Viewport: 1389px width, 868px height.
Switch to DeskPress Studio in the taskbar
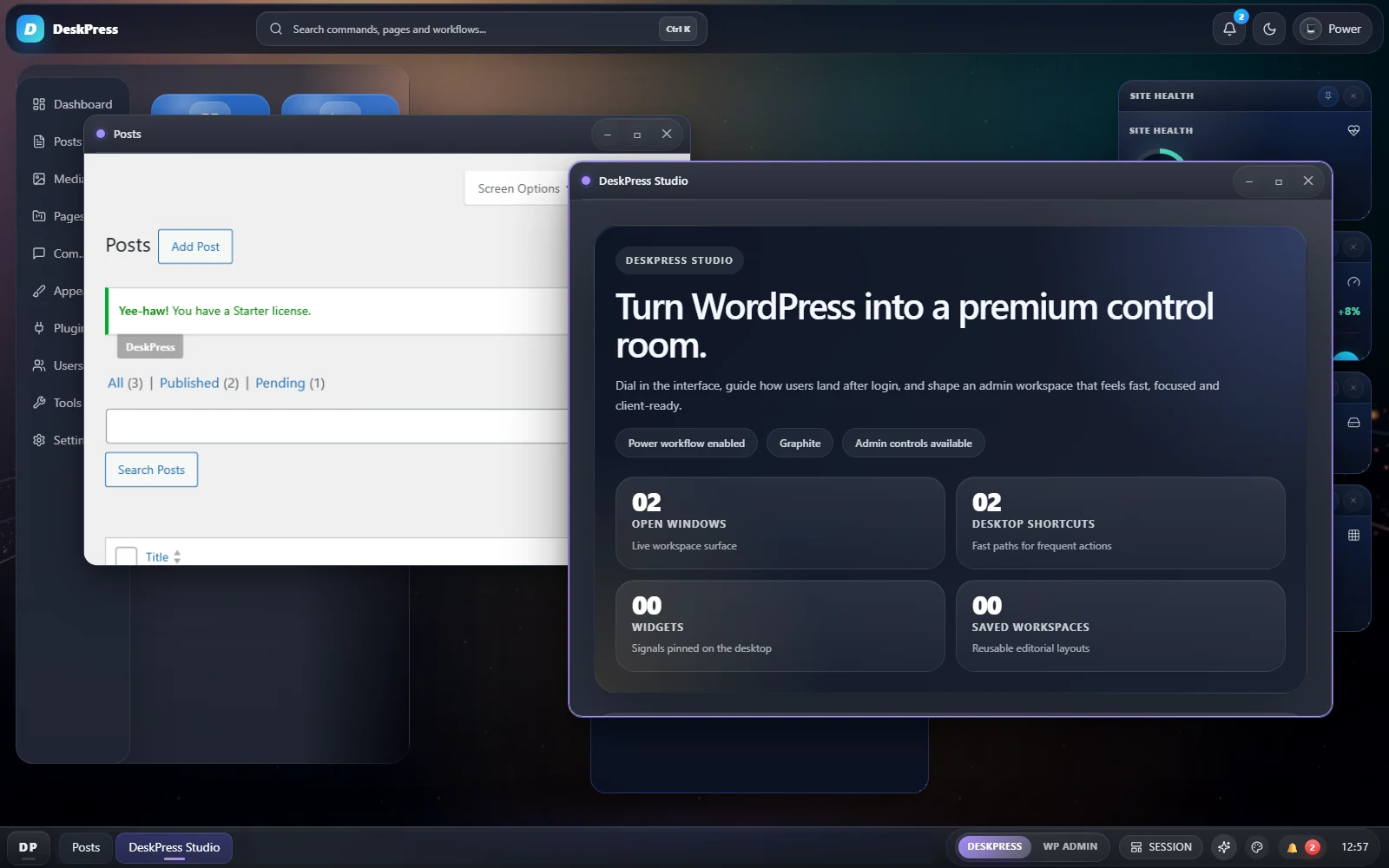(174, 847)
